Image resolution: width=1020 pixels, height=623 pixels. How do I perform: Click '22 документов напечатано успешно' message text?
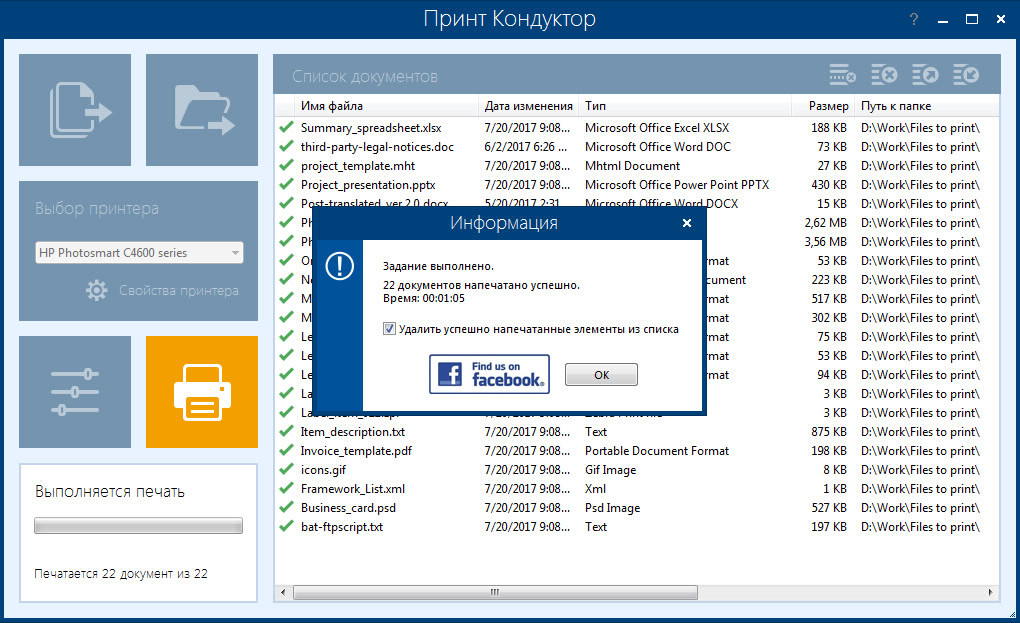coord(481,285)
